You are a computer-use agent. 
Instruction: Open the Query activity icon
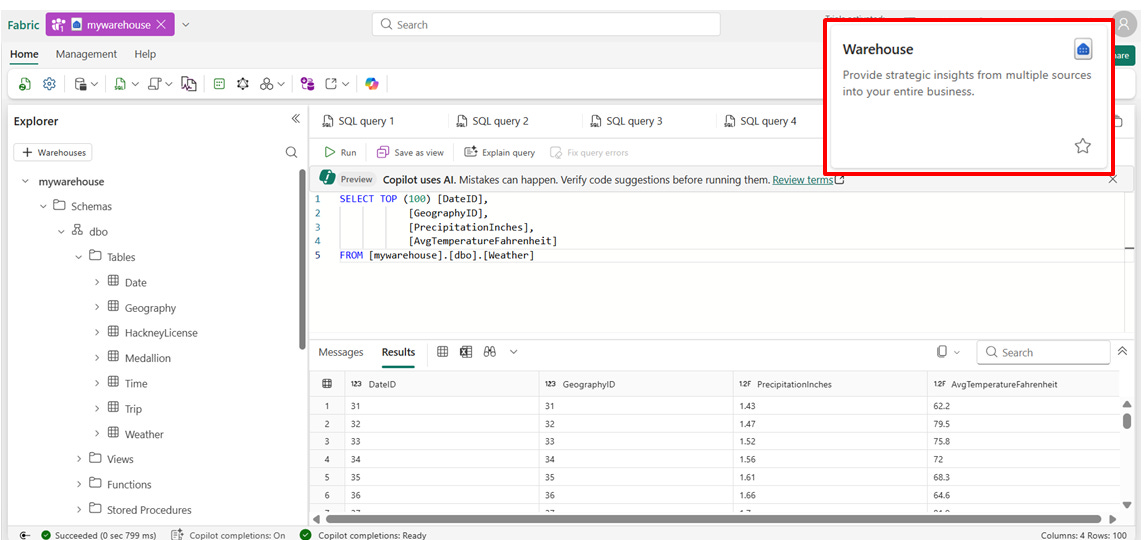(189, 84)
